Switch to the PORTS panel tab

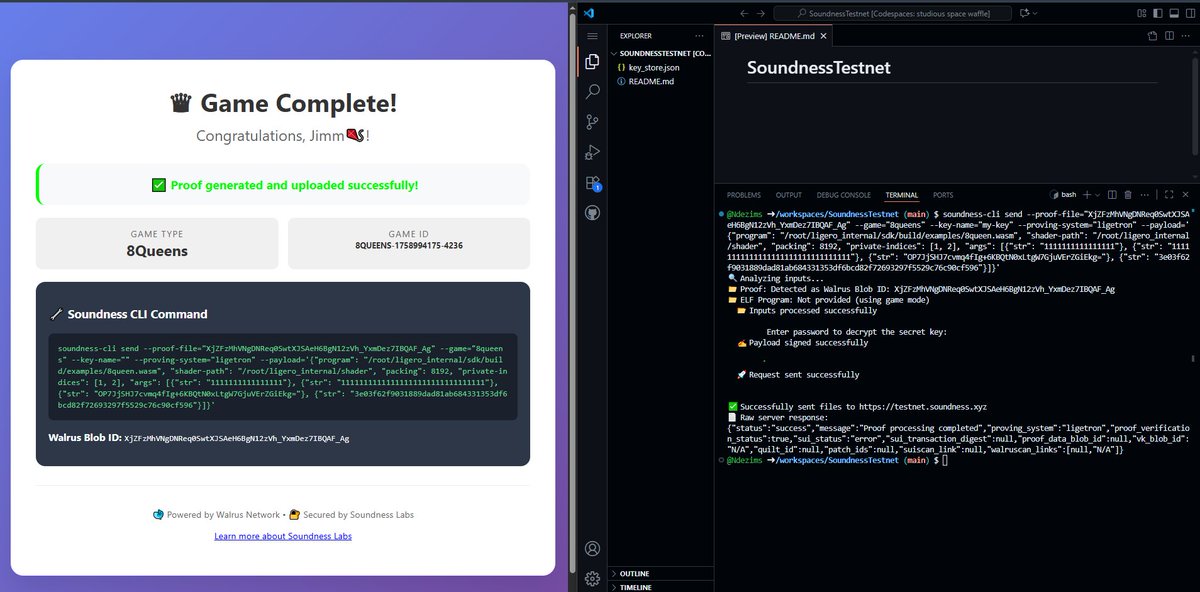pos(943,195)
